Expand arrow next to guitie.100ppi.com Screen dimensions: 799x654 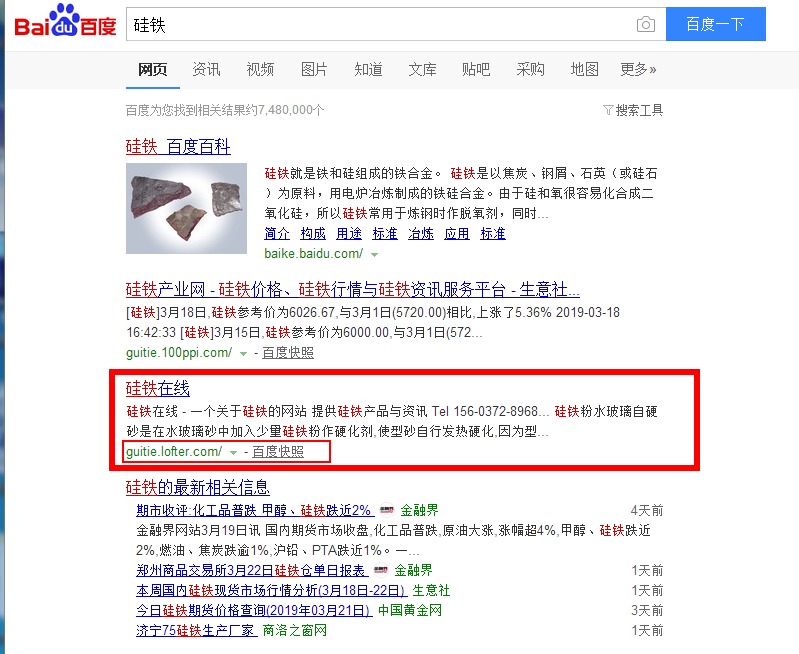coord(244,353)
